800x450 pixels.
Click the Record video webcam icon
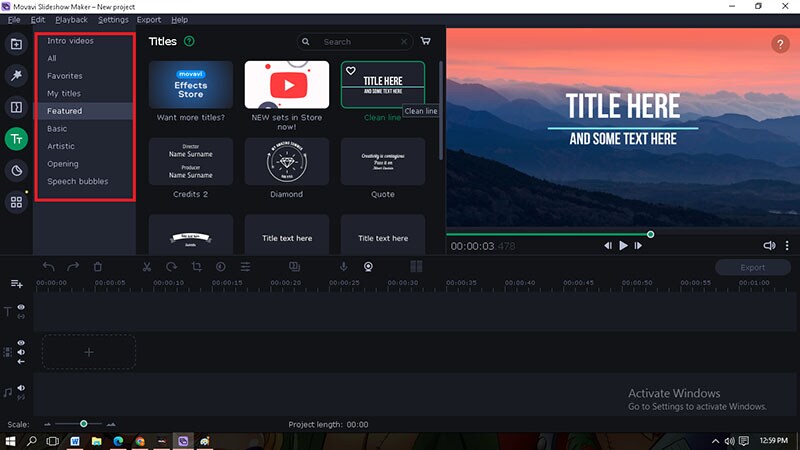(x=368, y=267)
